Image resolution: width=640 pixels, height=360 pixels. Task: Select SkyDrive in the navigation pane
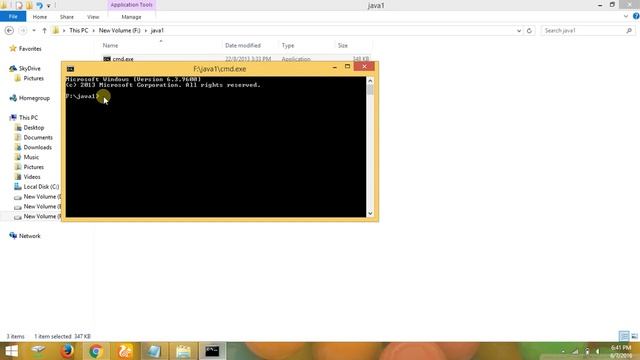point(29,68)
